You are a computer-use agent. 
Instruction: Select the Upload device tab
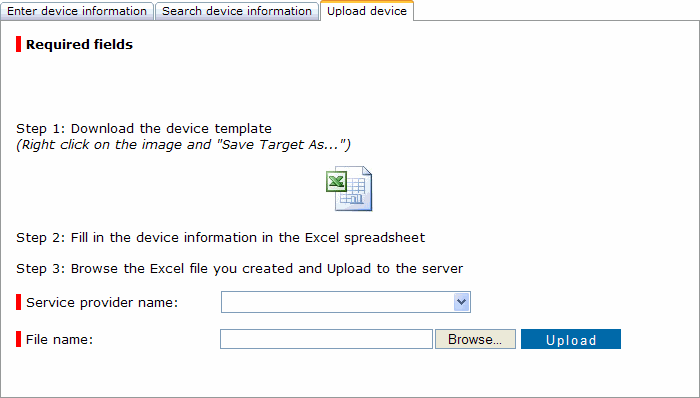coord(367,11)
